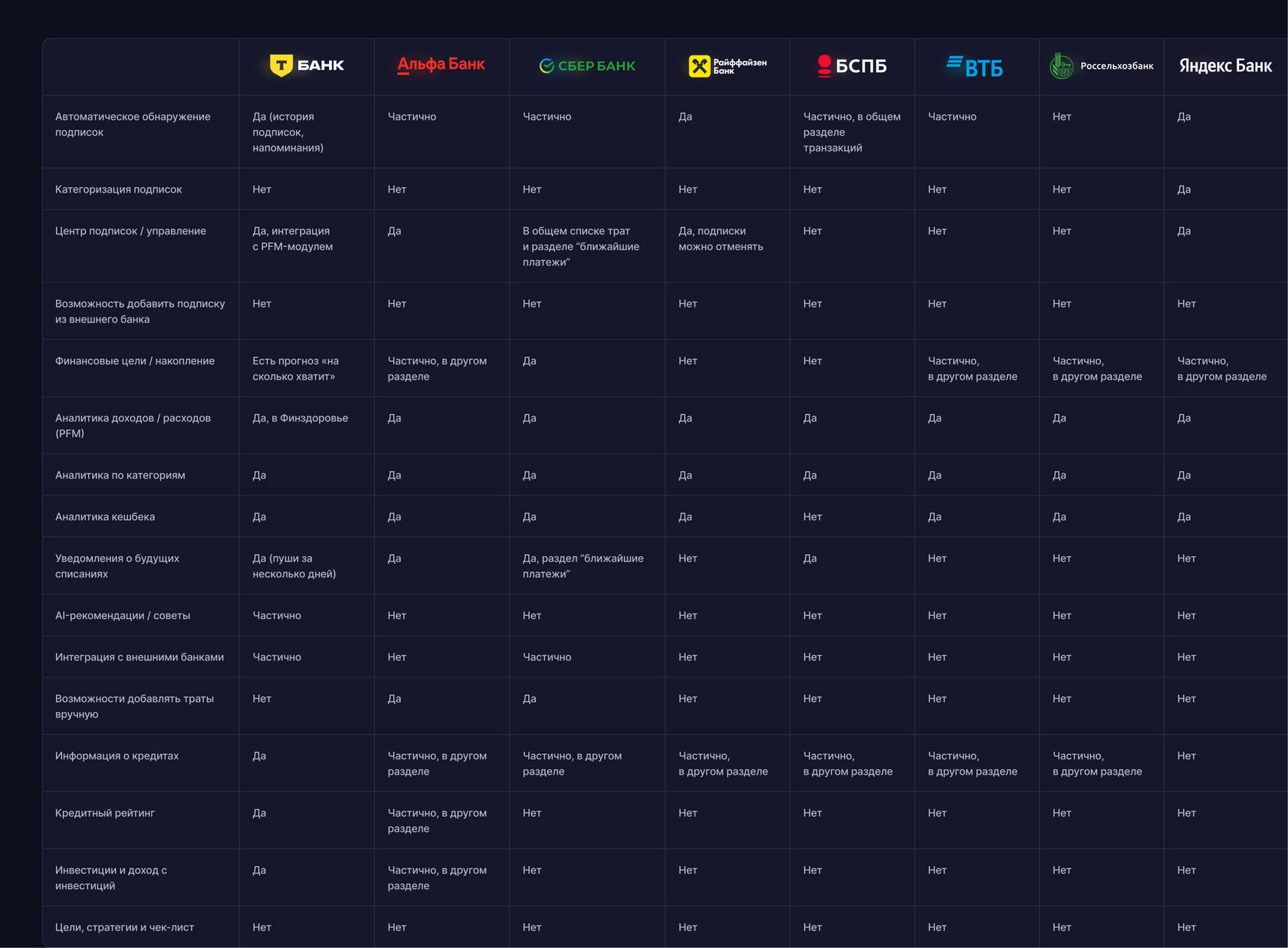Screen dimensions: 1288x948
Task: Click Россельхозбанк 'Да' in Аналитика по категориям row
Action: (1060, 476)
